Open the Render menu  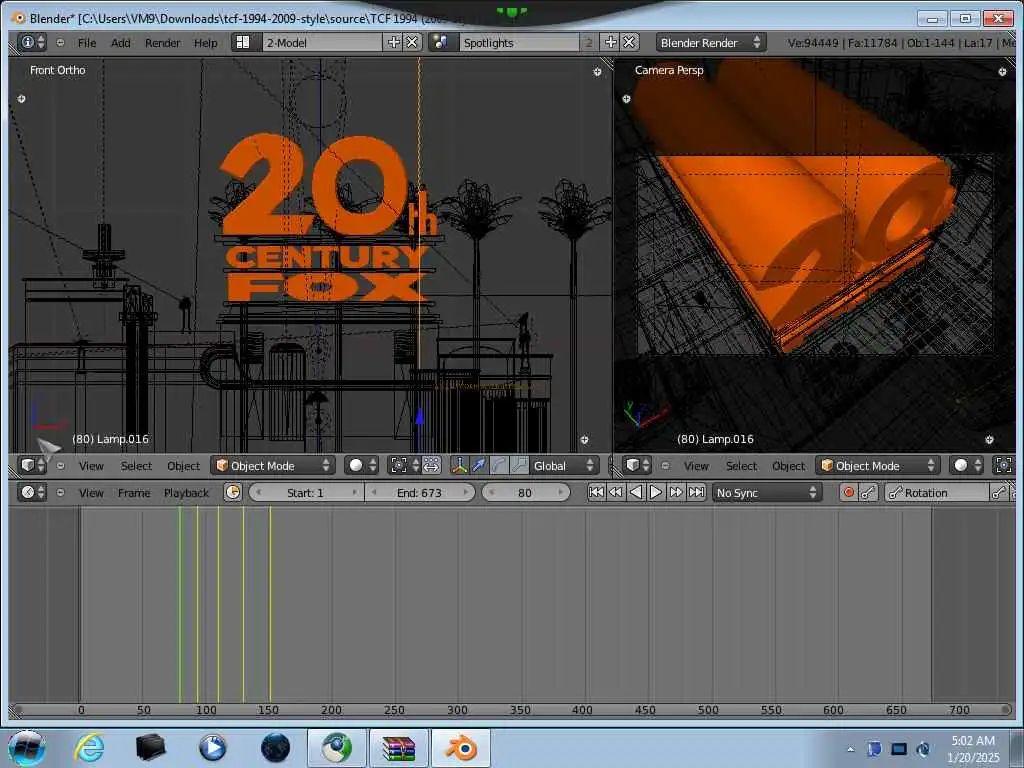pyautogui.click(x=163, y=43)
